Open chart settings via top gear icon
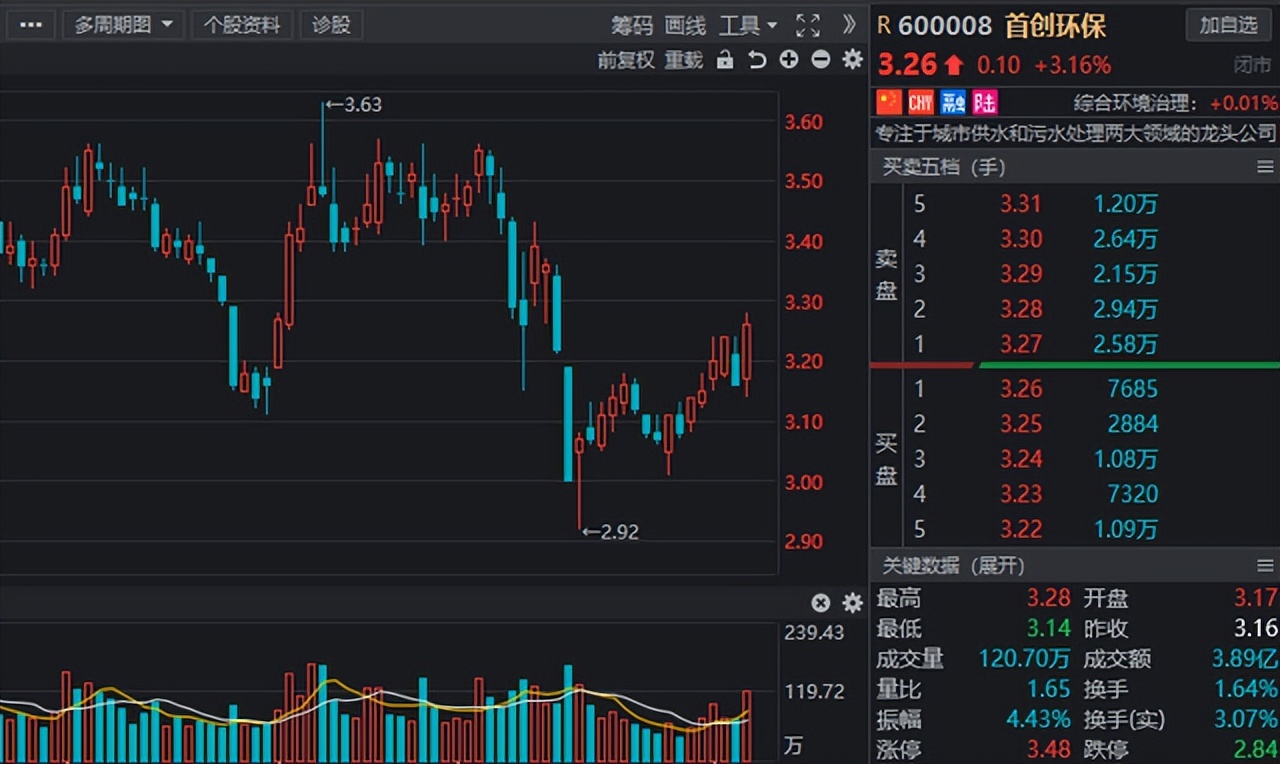1280x764 pixels. [x=851, y=60]
